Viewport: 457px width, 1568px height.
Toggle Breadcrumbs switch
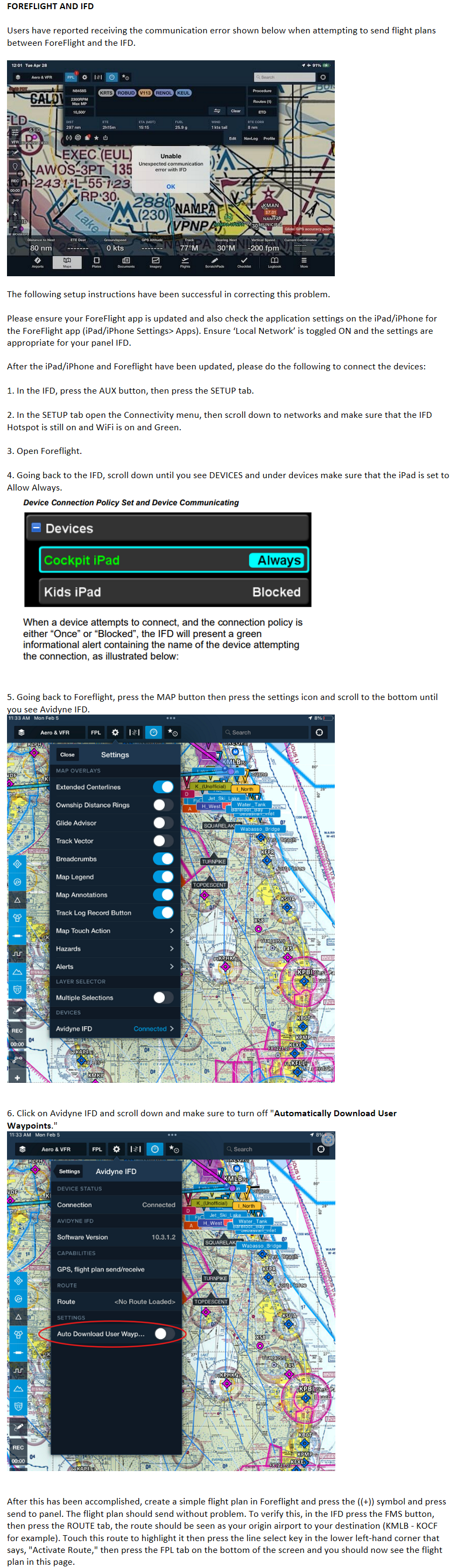(x=163, y=859)
